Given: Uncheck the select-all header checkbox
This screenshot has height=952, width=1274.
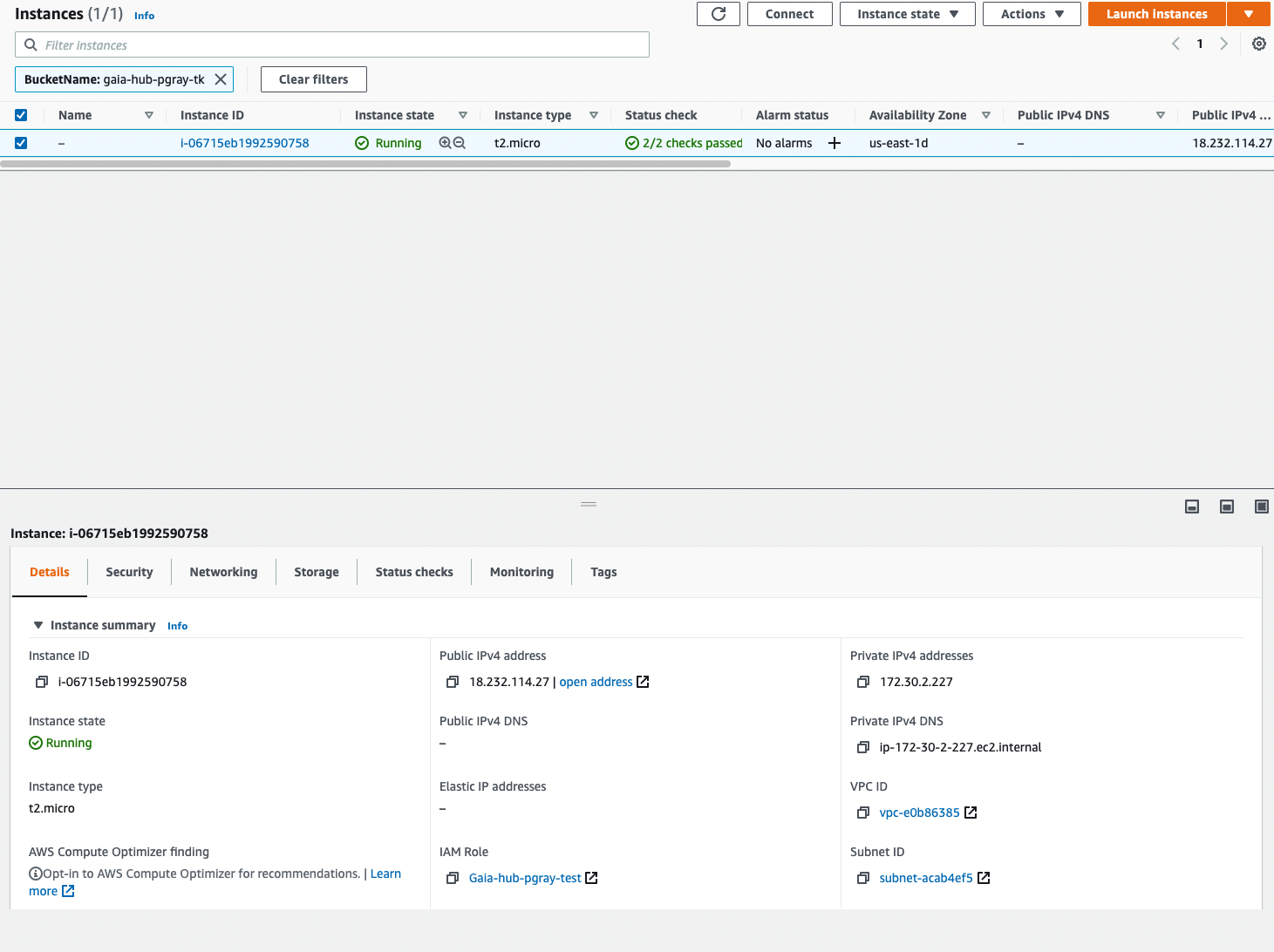Looking at the screenshot, I should pyautogui.click(x=21, y=114).
